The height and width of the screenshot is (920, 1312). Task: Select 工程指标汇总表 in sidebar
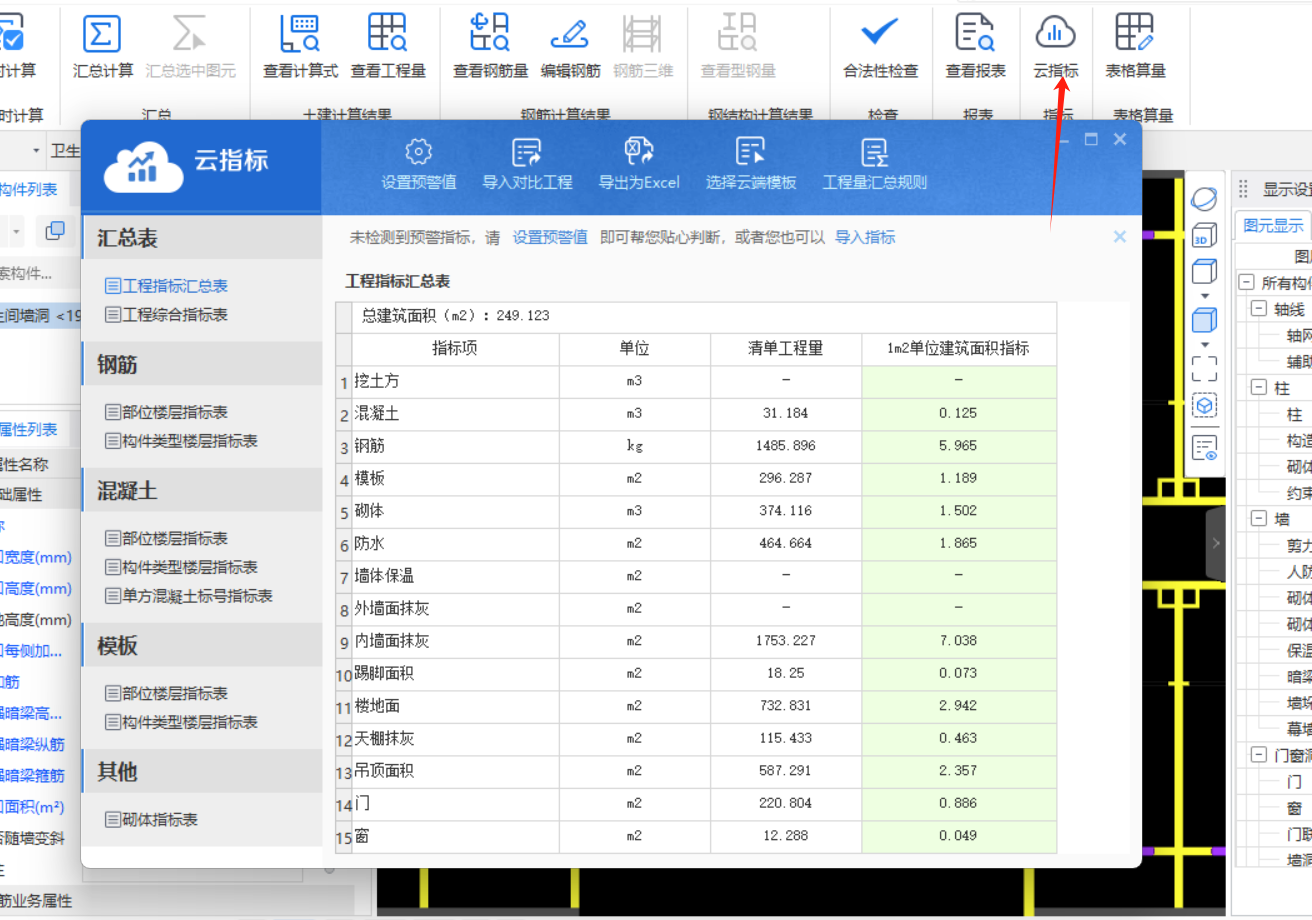click(x=166, y=286)
